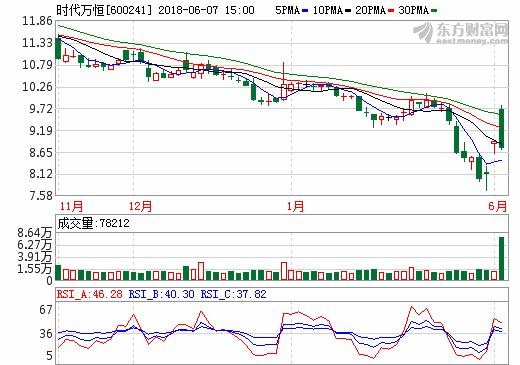Click the 12月 month label
The image size is (520, 365).
click(140, 206)
